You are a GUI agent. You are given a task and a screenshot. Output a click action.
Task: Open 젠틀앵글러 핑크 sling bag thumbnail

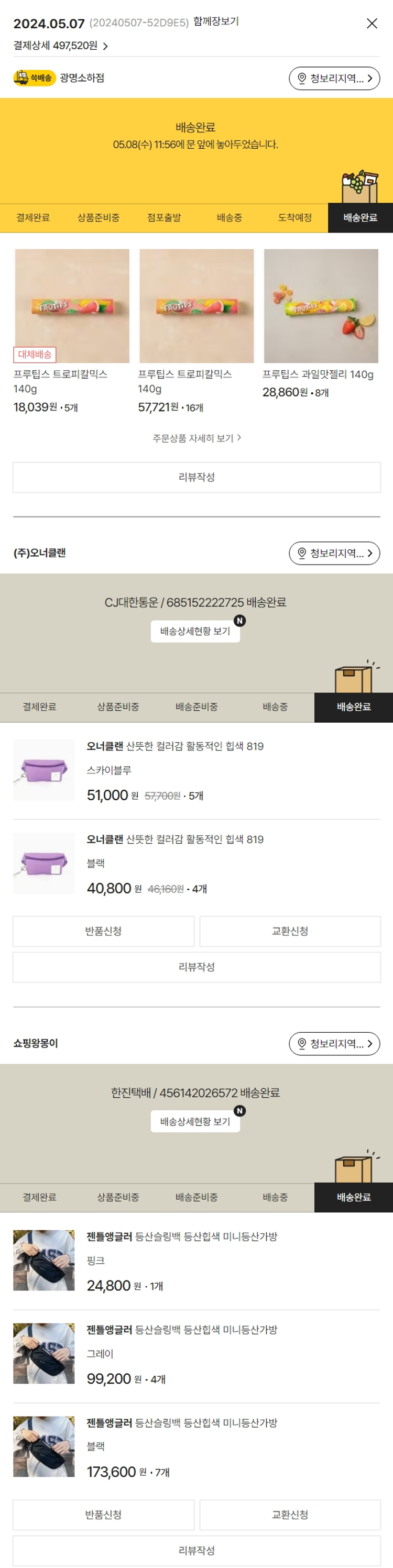point(44,1260)
